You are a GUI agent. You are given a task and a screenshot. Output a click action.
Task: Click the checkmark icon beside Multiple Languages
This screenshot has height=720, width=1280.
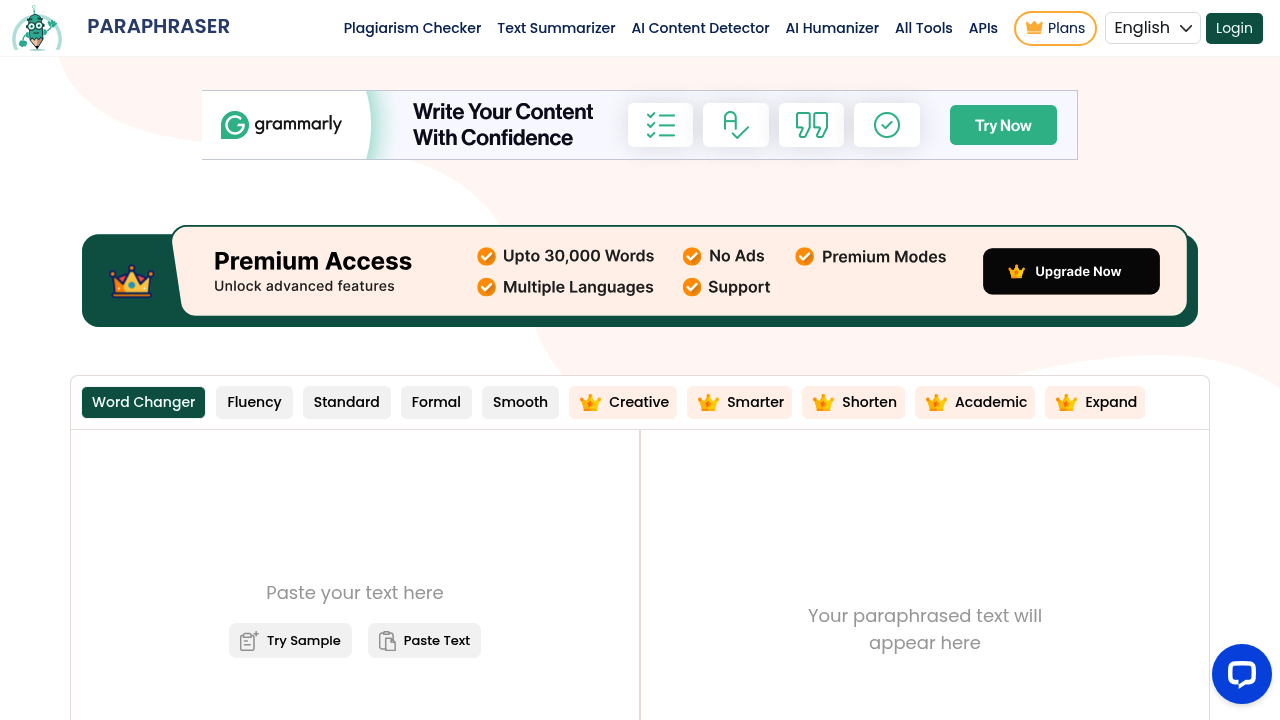tap(486, 287)
